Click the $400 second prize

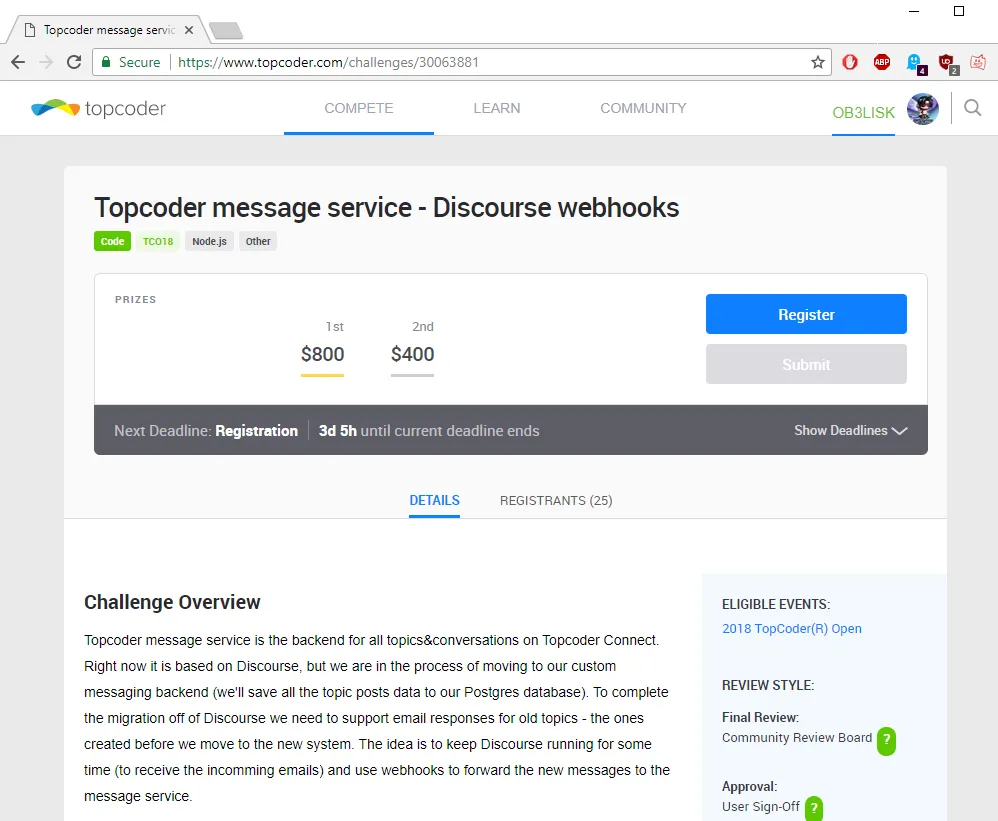412,354
